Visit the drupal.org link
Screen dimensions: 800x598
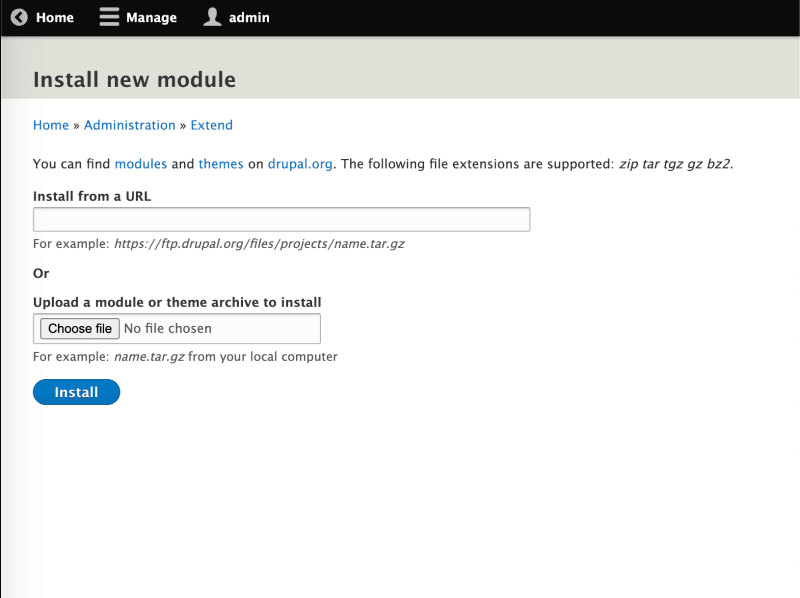tap(300, 164)
